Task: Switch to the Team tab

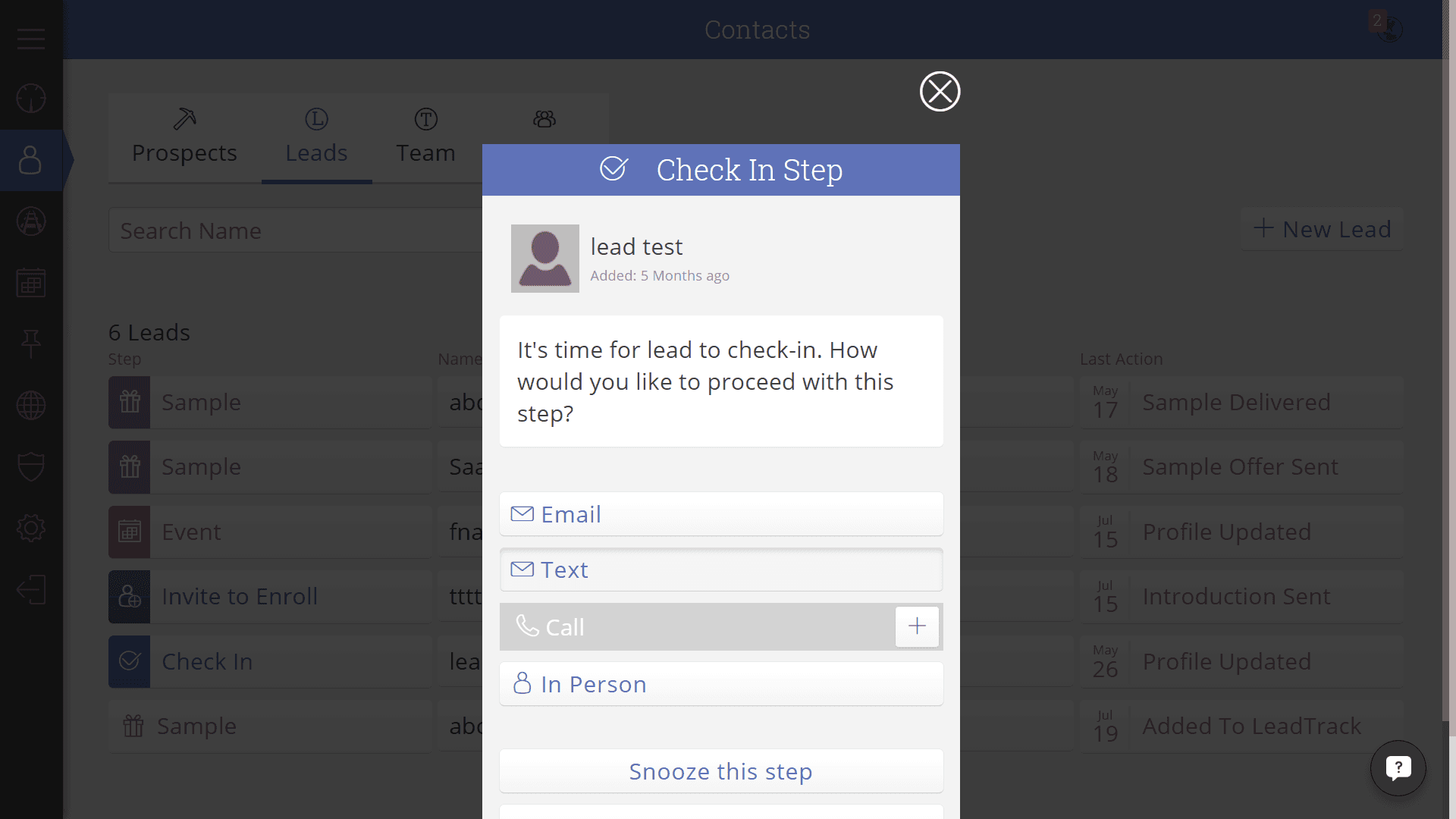Action: pos(426,138)
